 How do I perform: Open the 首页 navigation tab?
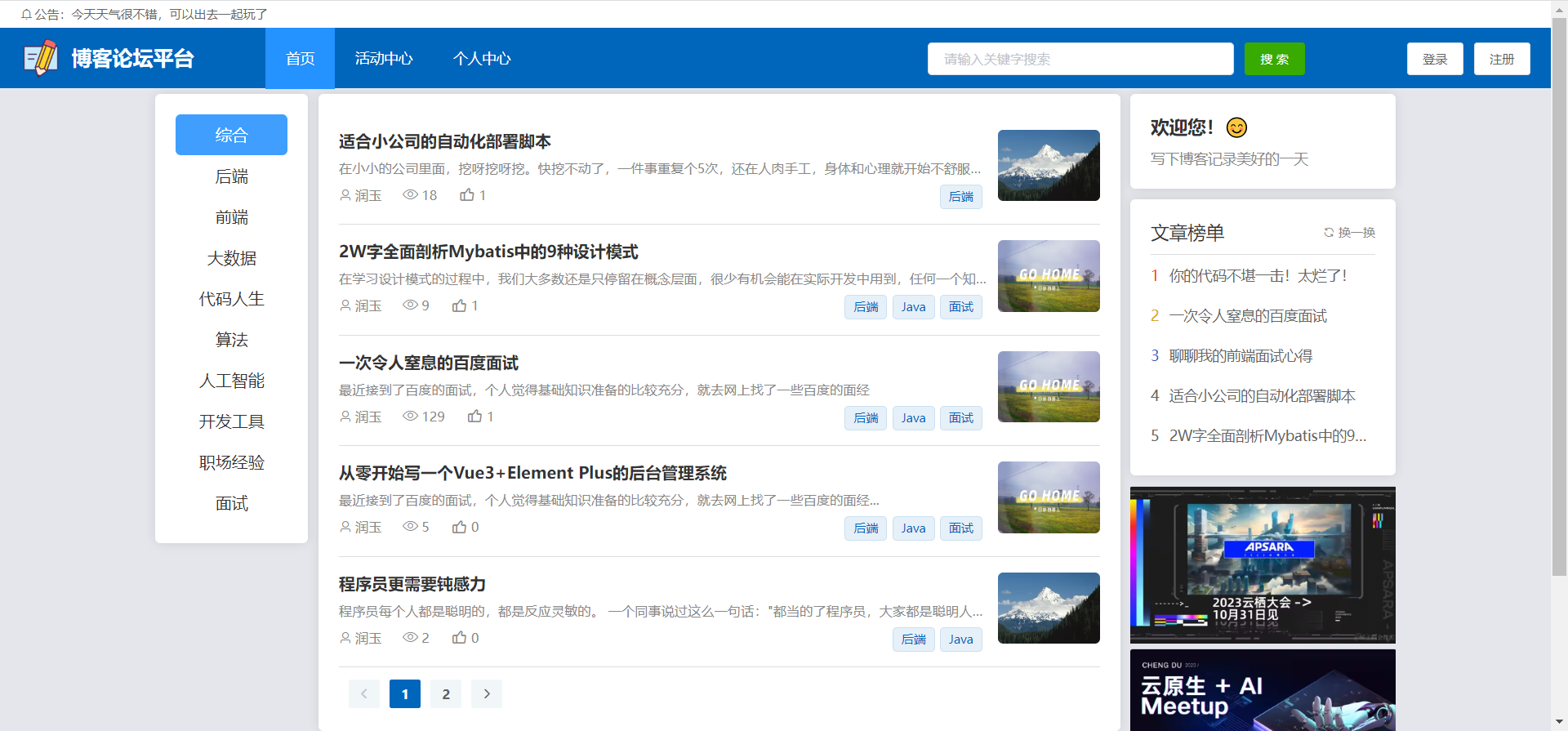(300, 58)
